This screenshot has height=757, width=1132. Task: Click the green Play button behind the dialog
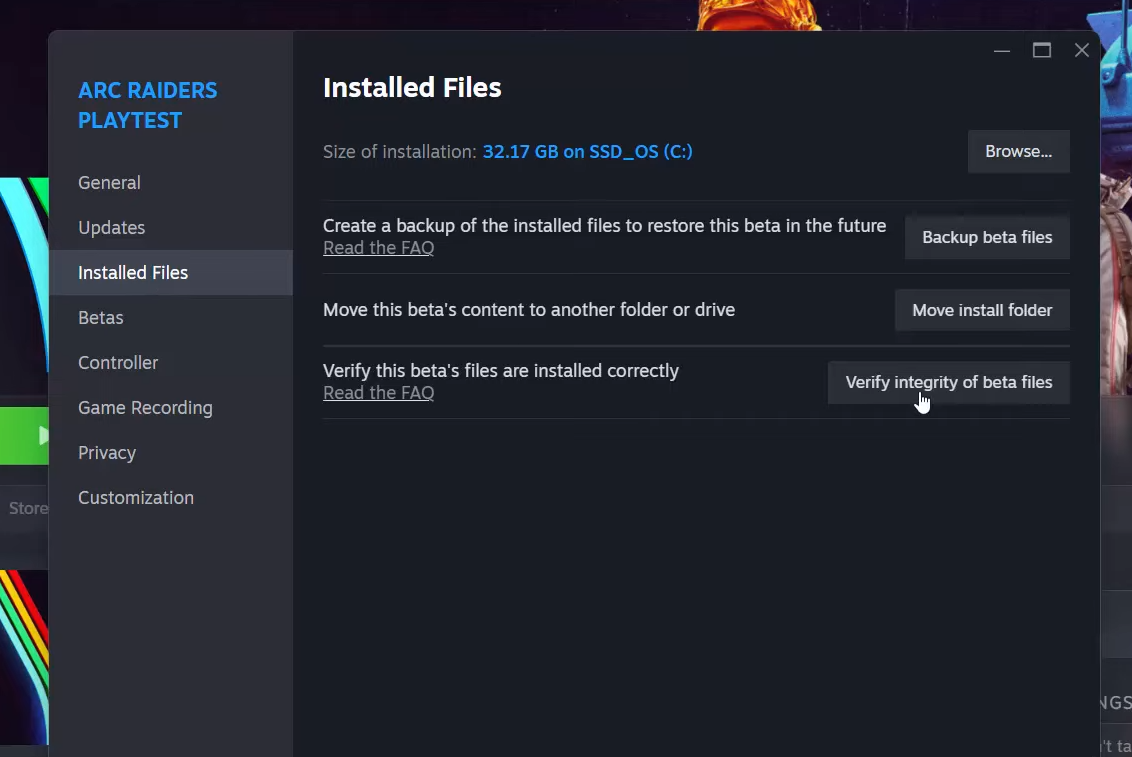(25, 435)
